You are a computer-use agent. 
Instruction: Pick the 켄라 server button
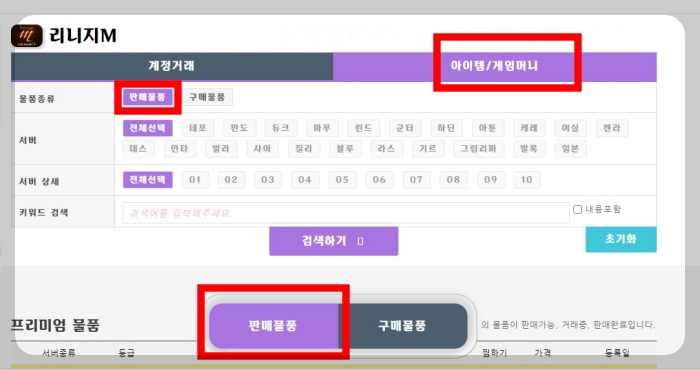point(612,128)
